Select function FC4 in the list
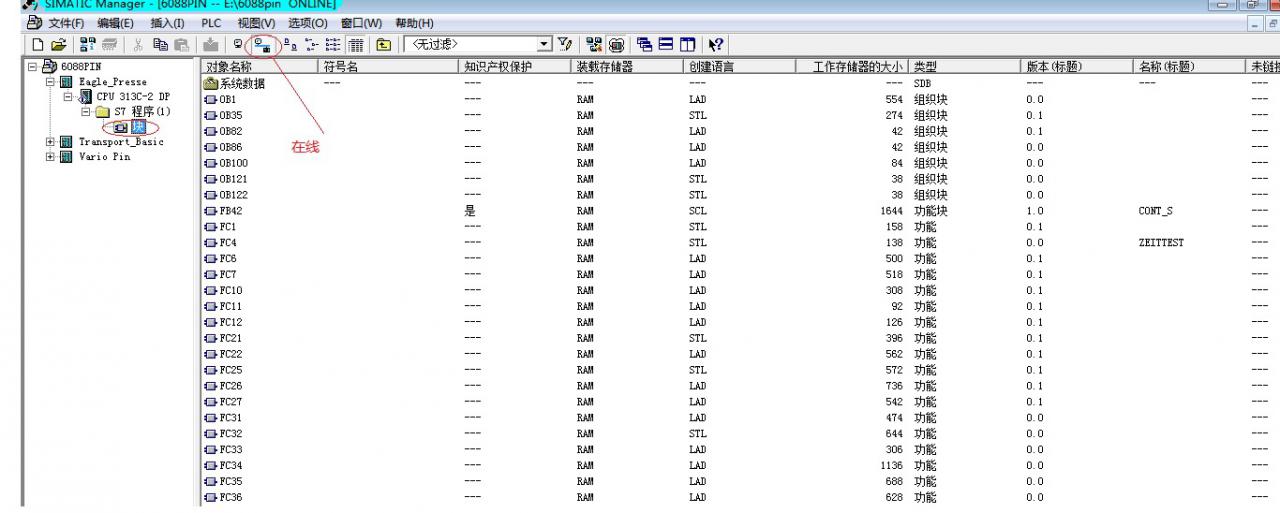 pyautogui.click(x=222, y=243)
